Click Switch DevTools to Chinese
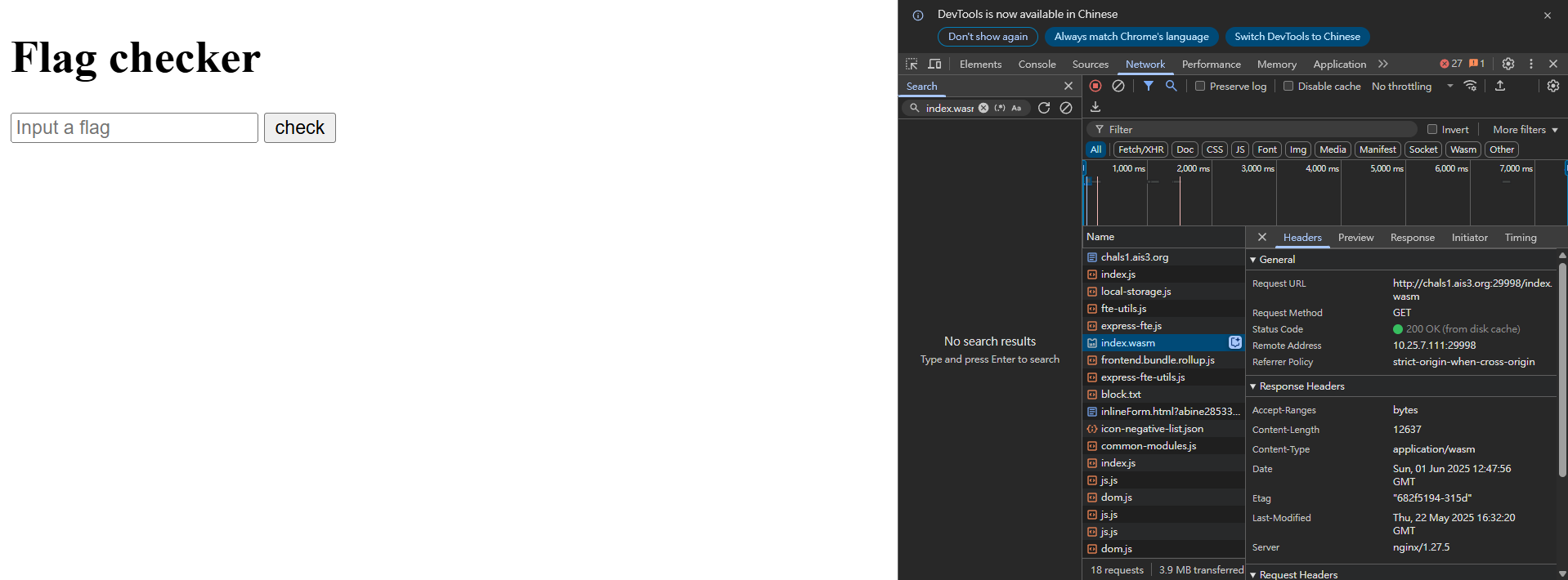 tap(1297, 37)
